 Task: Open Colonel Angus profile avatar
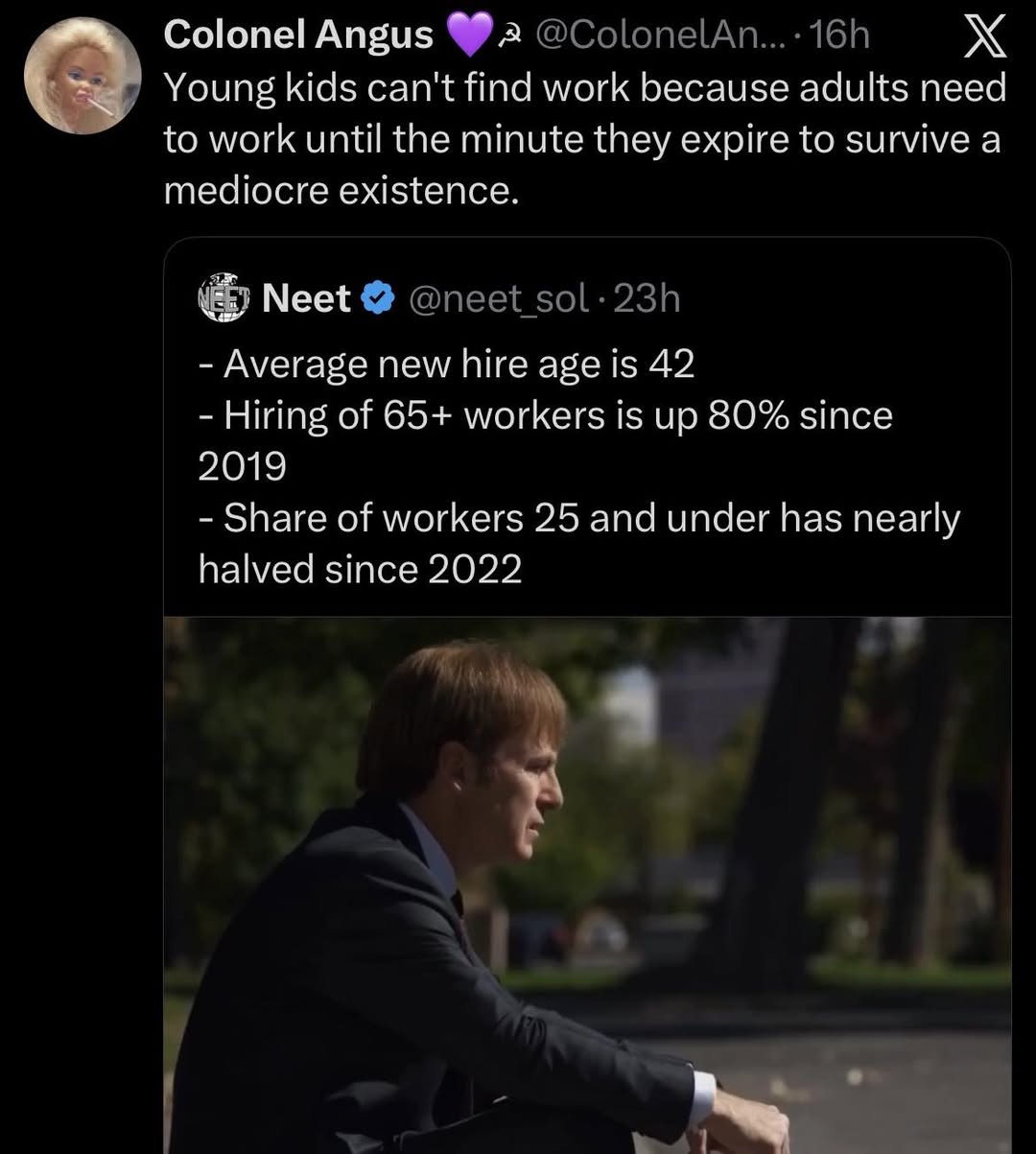pyautogui.click(x=82, y=75)
